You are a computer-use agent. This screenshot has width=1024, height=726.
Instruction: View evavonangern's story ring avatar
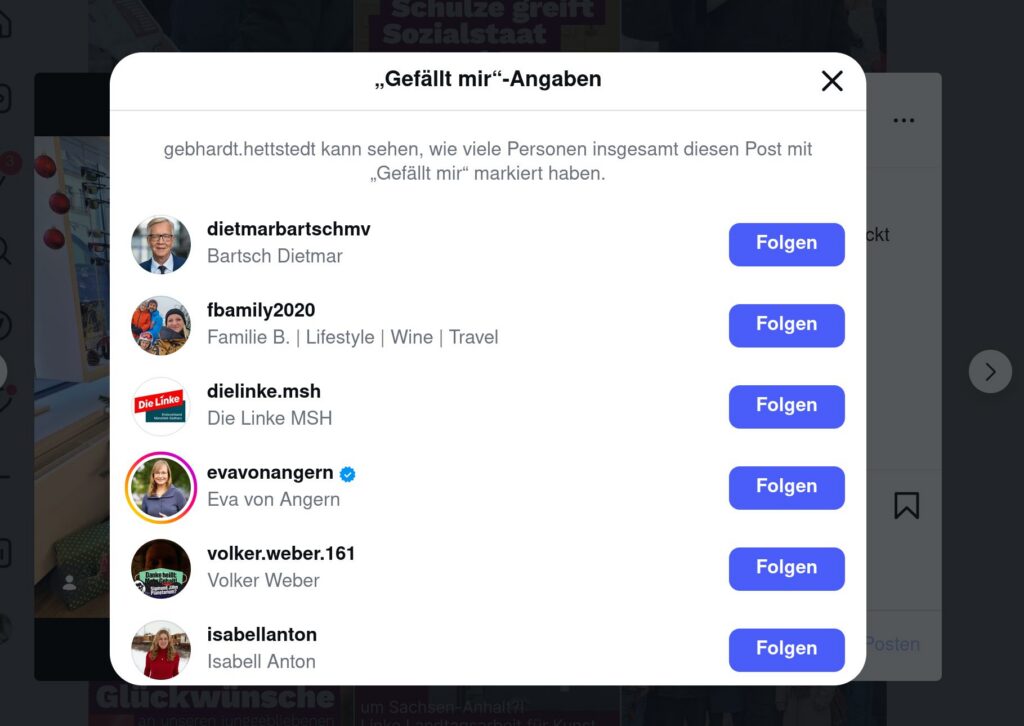[161, 488]
